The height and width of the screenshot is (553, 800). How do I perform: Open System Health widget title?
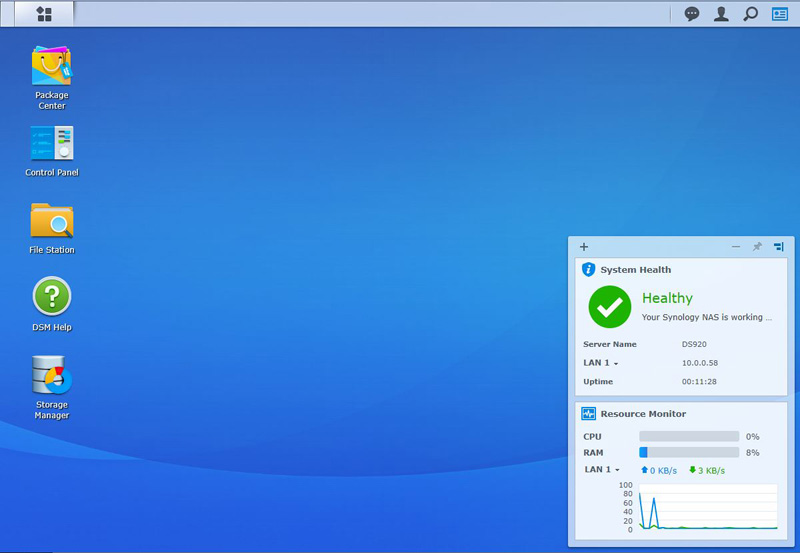click(x=635, y=270)
